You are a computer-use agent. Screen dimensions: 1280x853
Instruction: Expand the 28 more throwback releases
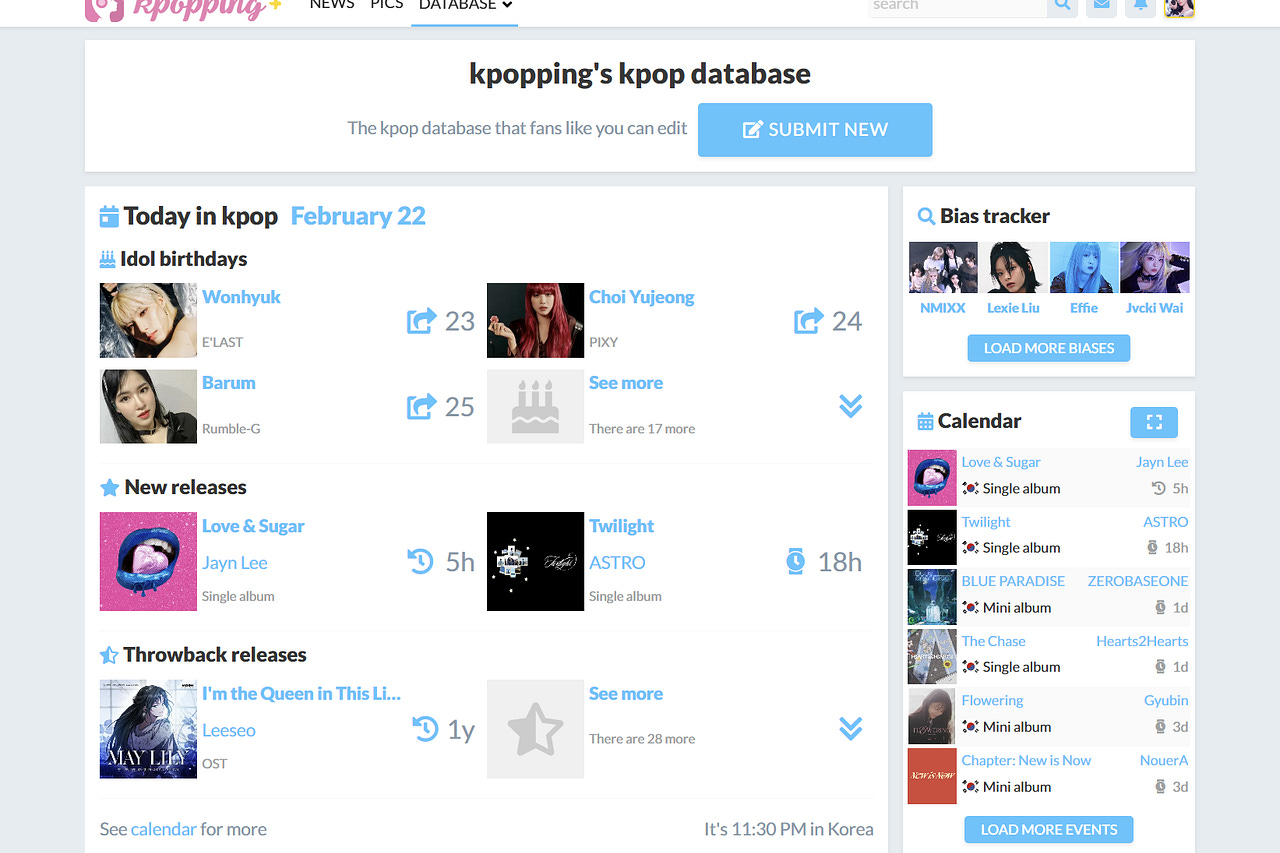851,728
